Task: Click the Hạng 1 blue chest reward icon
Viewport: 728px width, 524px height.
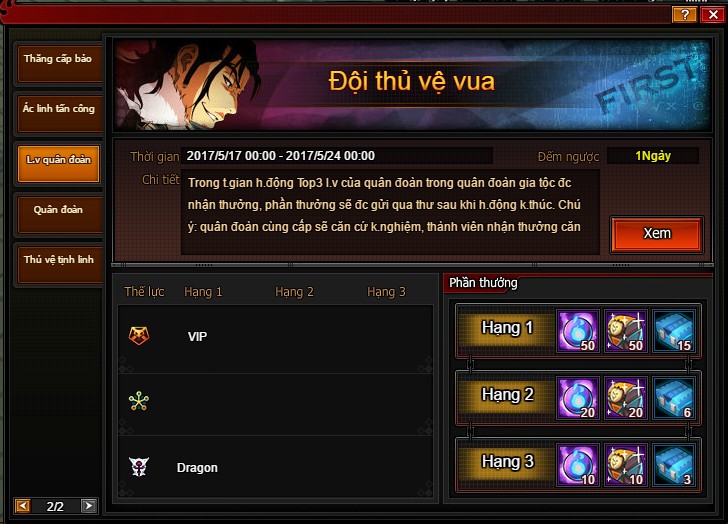Action: coord(674,331)
